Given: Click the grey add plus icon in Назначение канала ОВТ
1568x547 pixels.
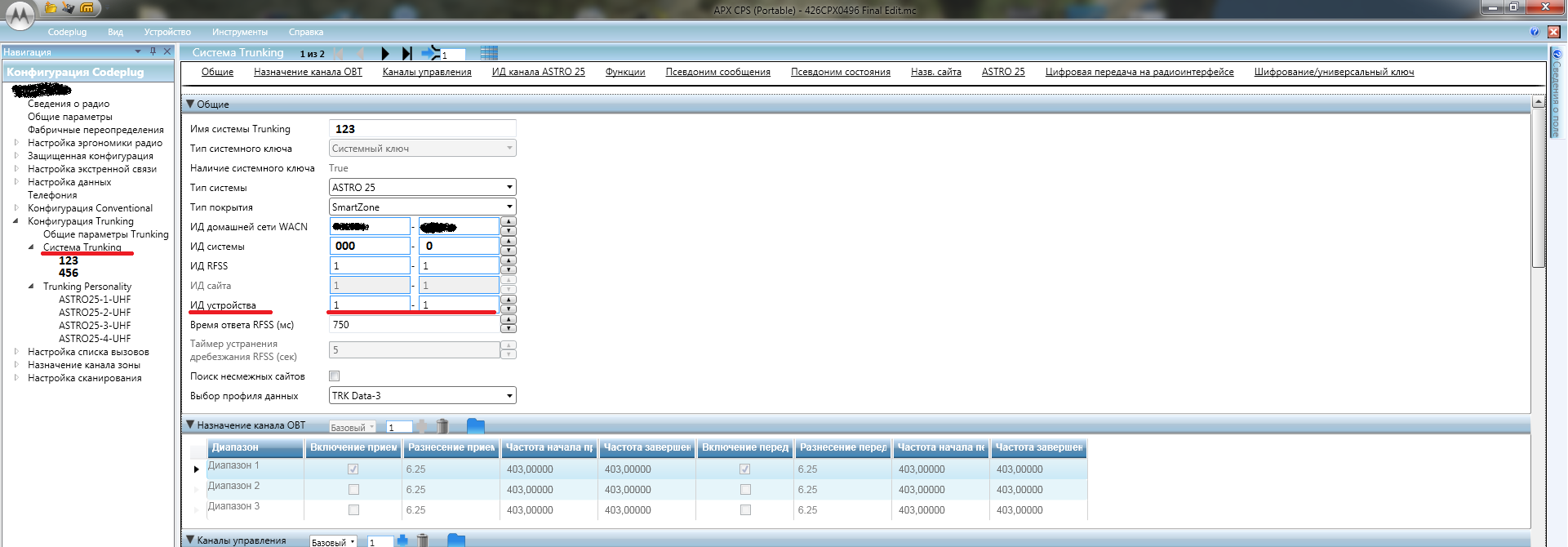Looking at the screenshot, I should (x=422, y=425).
